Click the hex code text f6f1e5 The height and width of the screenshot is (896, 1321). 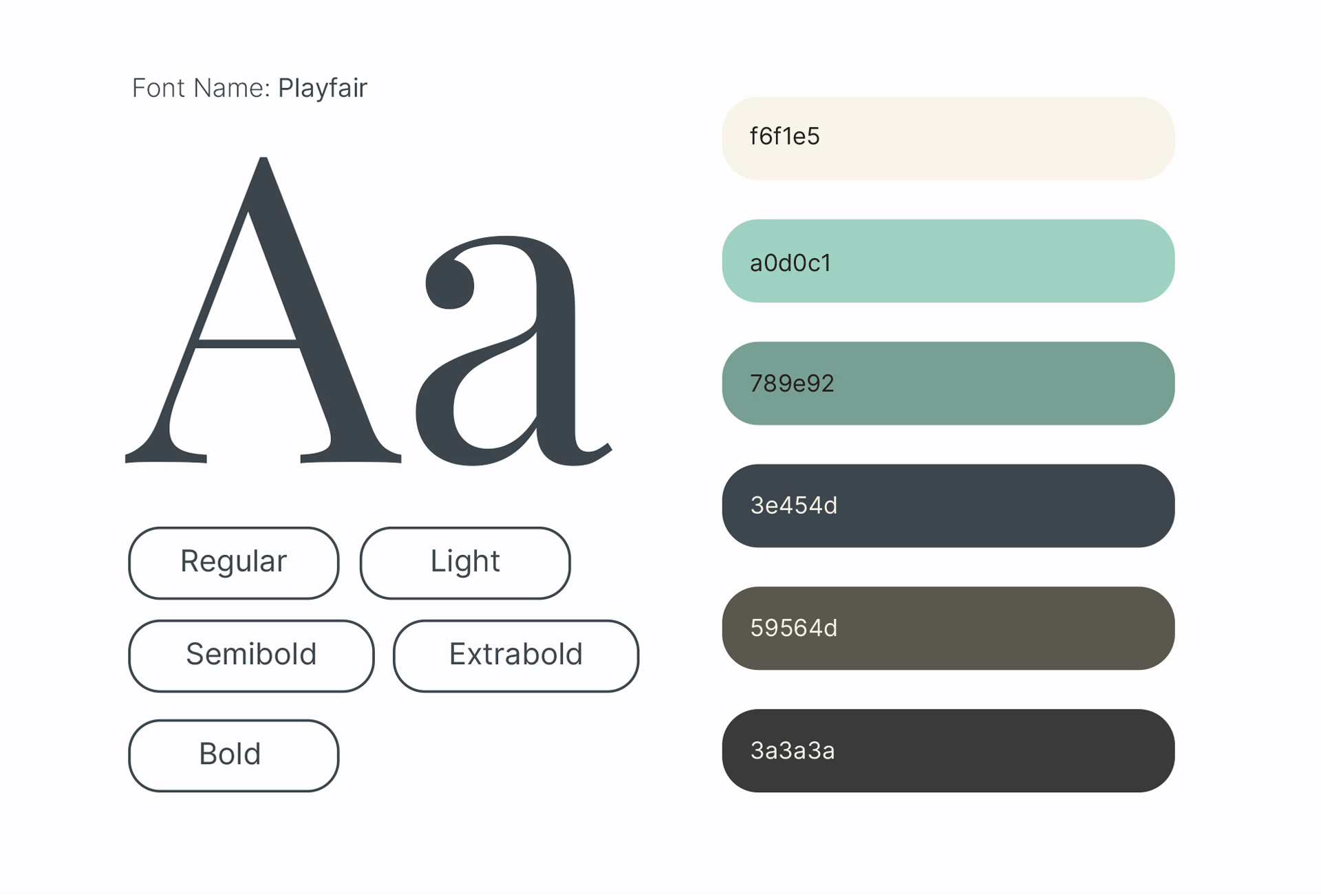[x=785, y=137]
